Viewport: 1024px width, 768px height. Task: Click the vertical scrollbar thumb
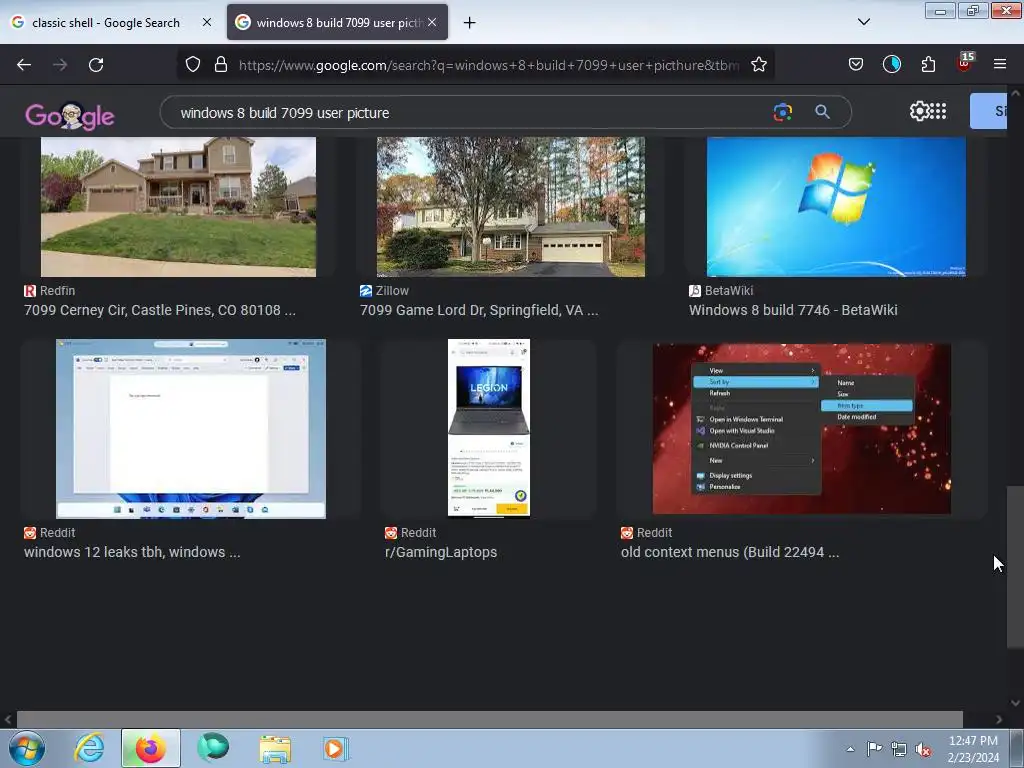pos(1015,566)
